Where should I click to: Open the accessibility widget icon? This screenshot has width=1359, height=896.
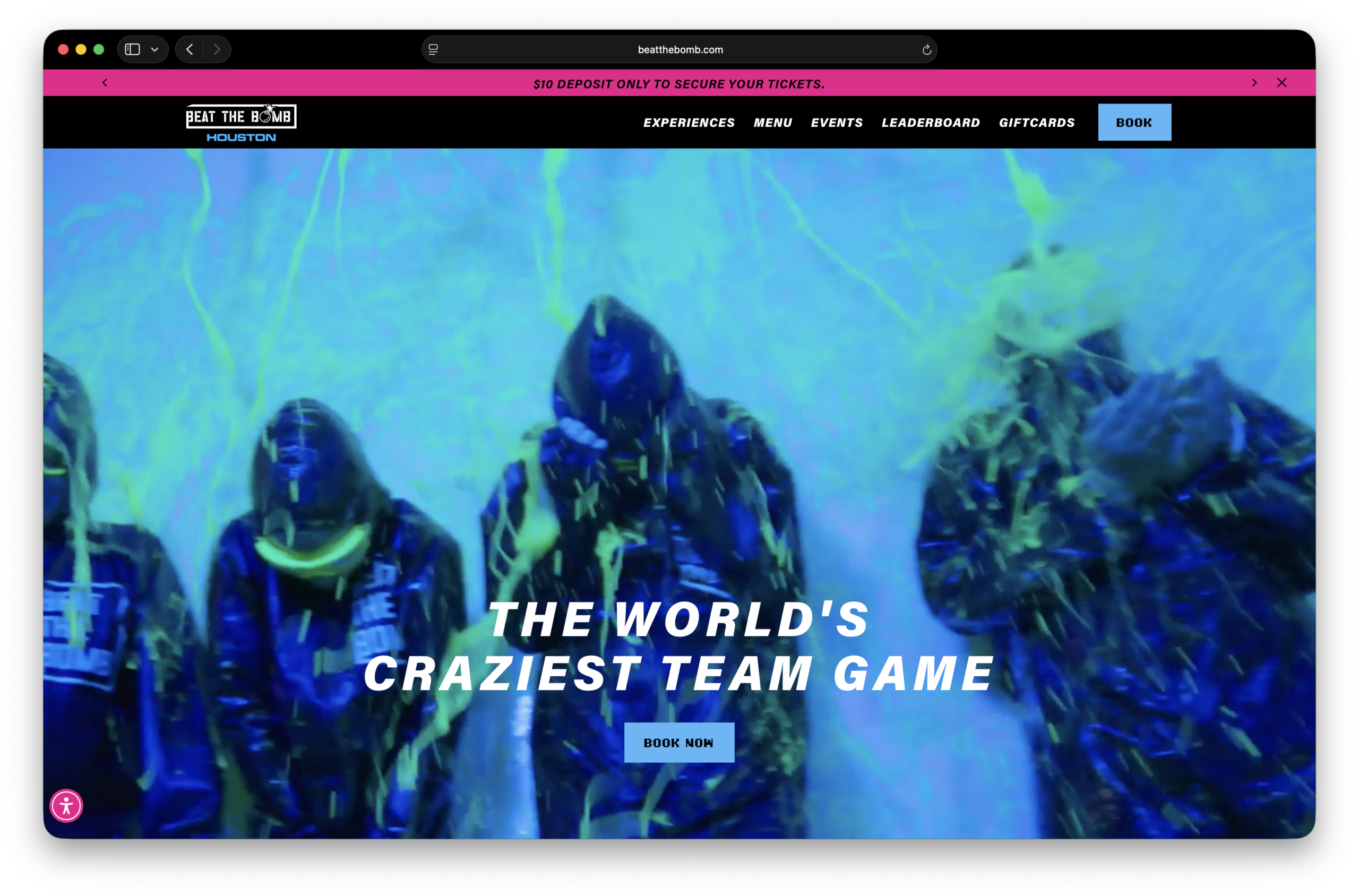[66, 806]
